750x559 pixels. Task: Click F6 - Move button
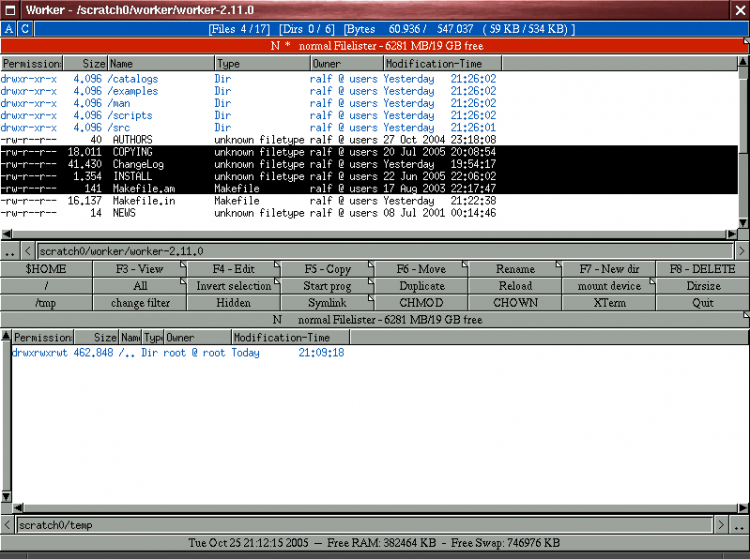[421, 269]
